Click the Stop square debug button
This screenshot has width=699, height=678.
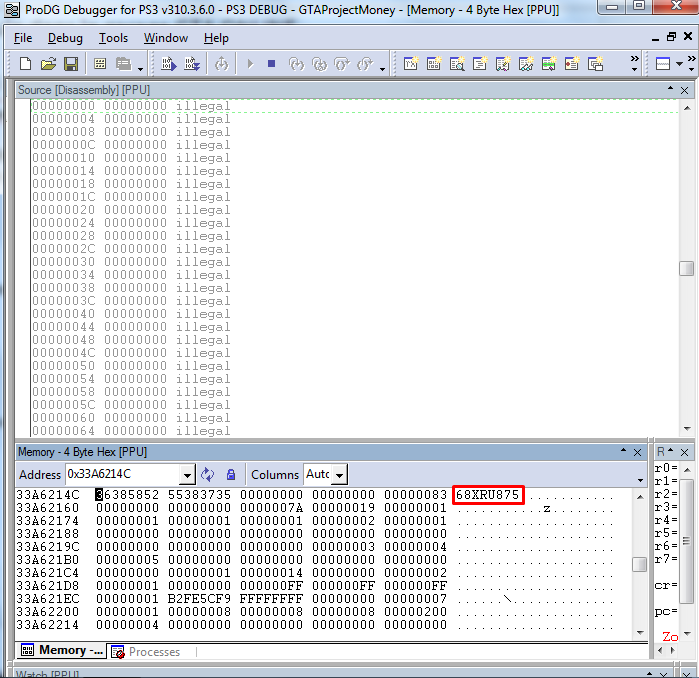271,64
